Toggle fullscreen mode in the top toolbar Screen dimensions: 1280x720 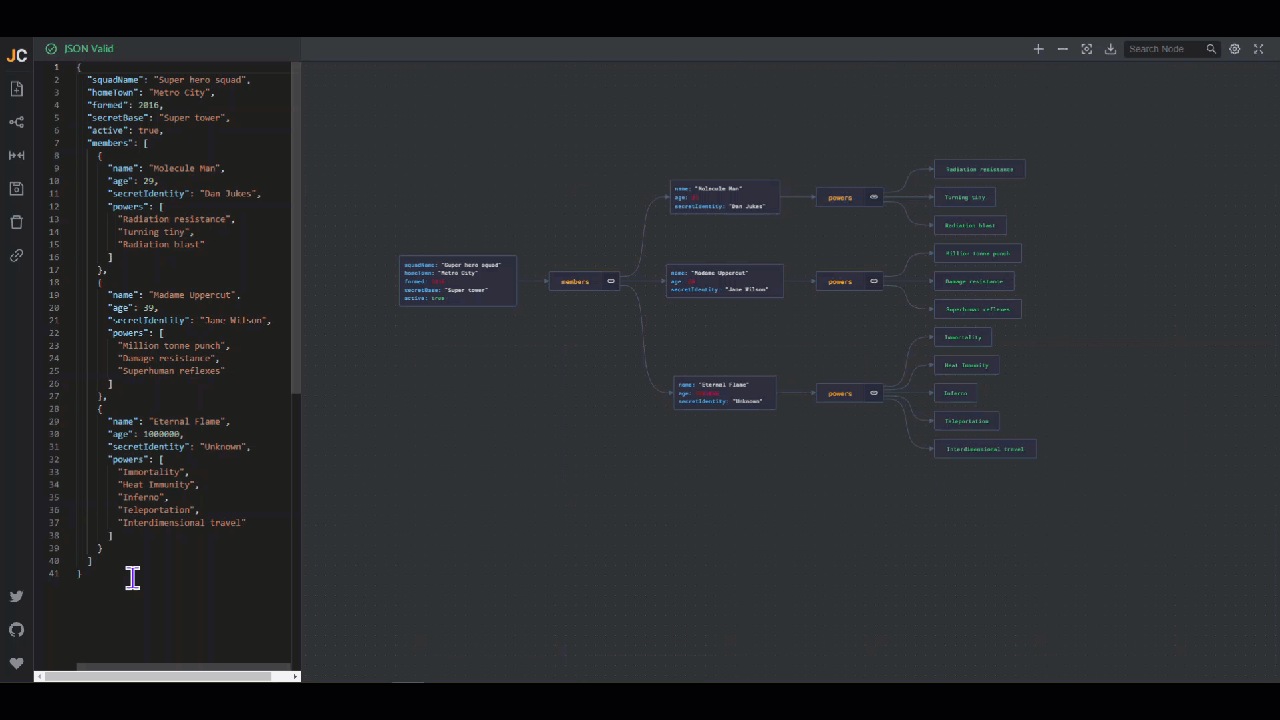[1259, 49]
